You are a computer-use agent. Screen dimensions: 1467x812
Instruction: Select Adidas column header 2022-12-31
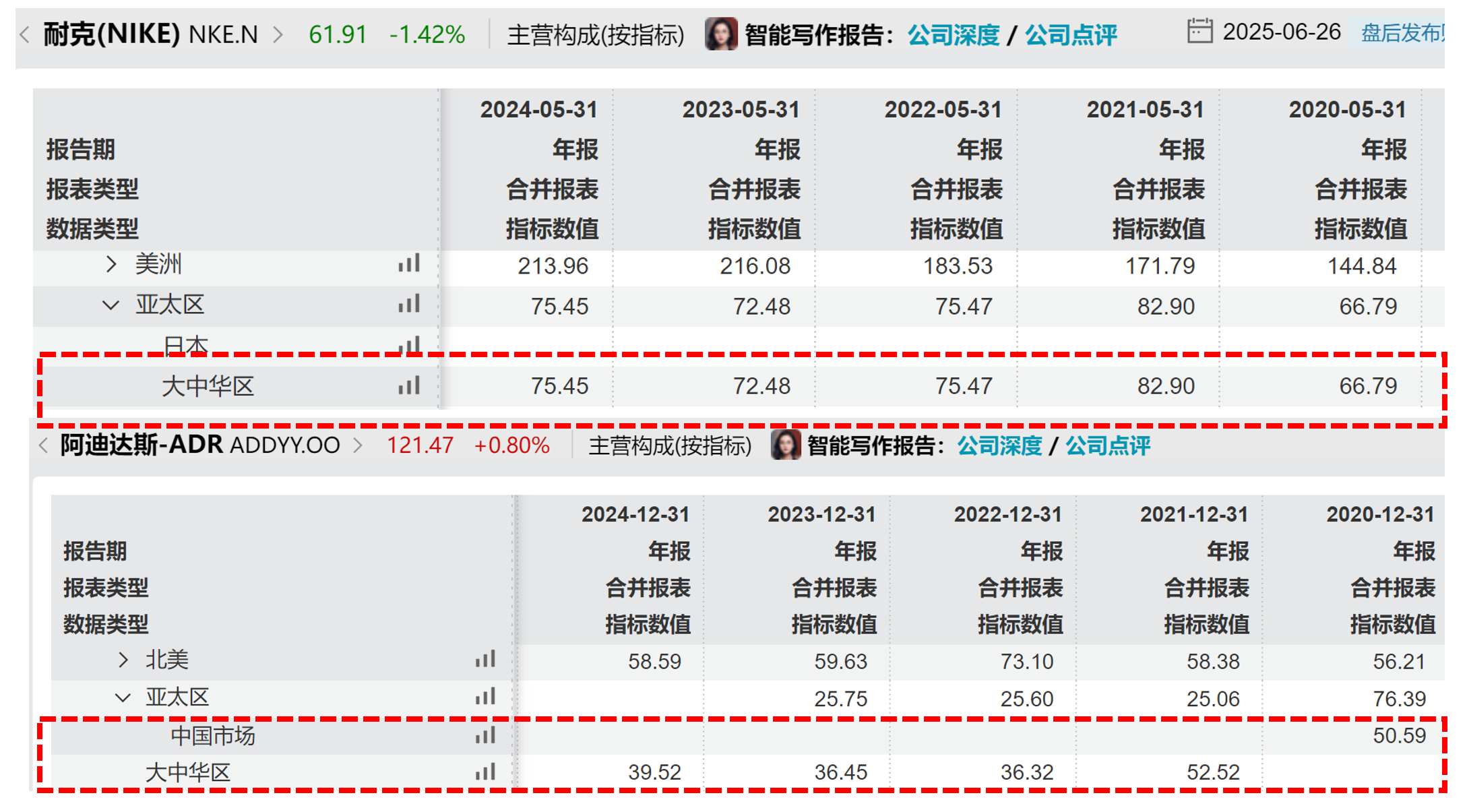[1007, 514]
